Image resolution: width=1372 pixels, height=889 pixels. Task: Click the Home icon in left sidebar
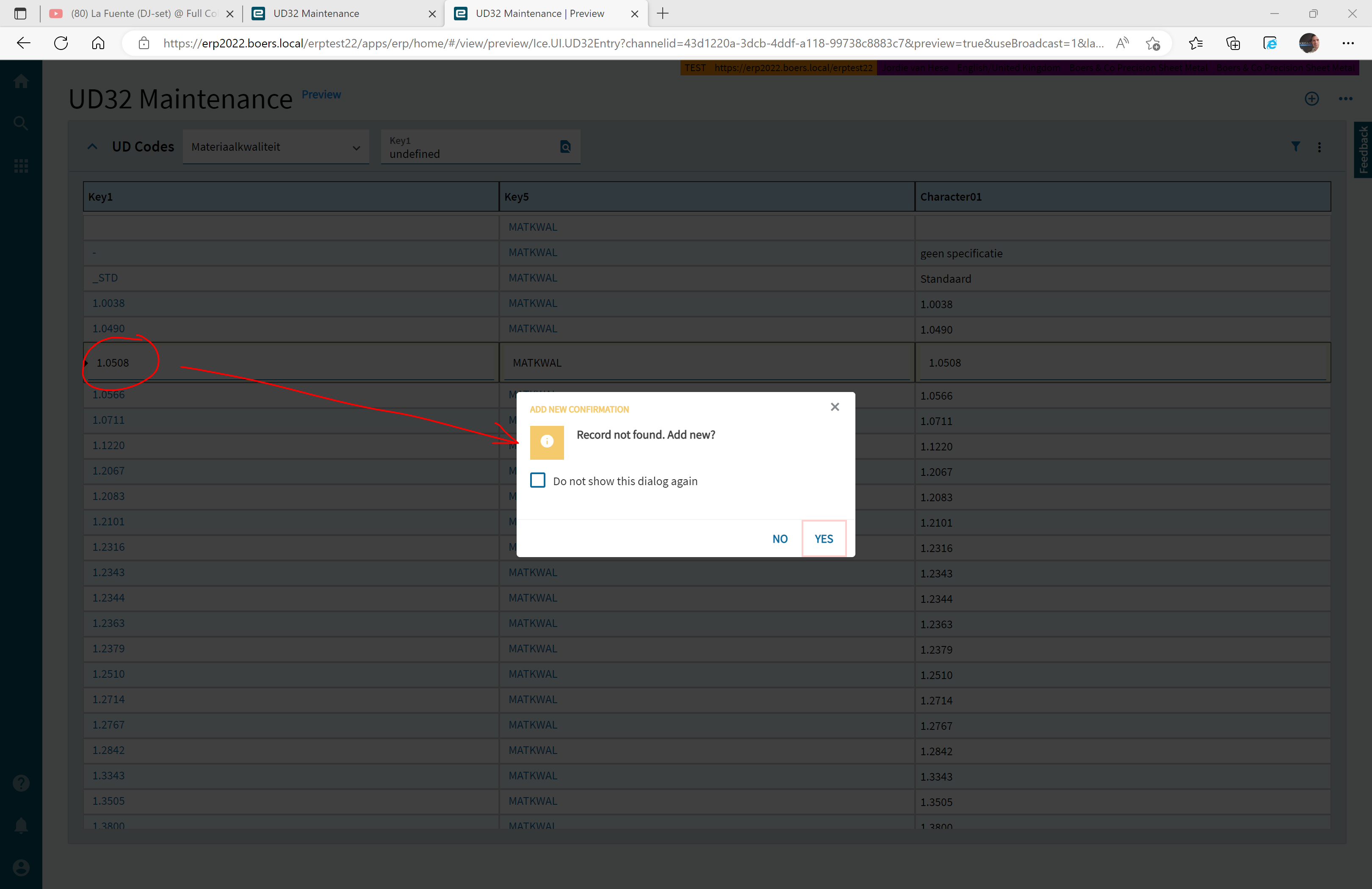[x=21, y=81]
